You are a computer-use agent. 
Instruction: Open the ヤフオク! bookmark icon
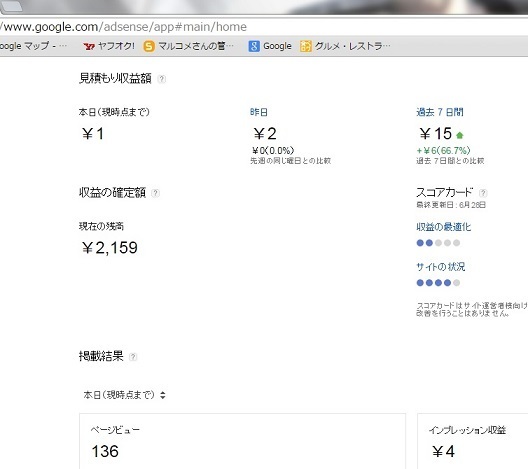click(x=89, y=46)
